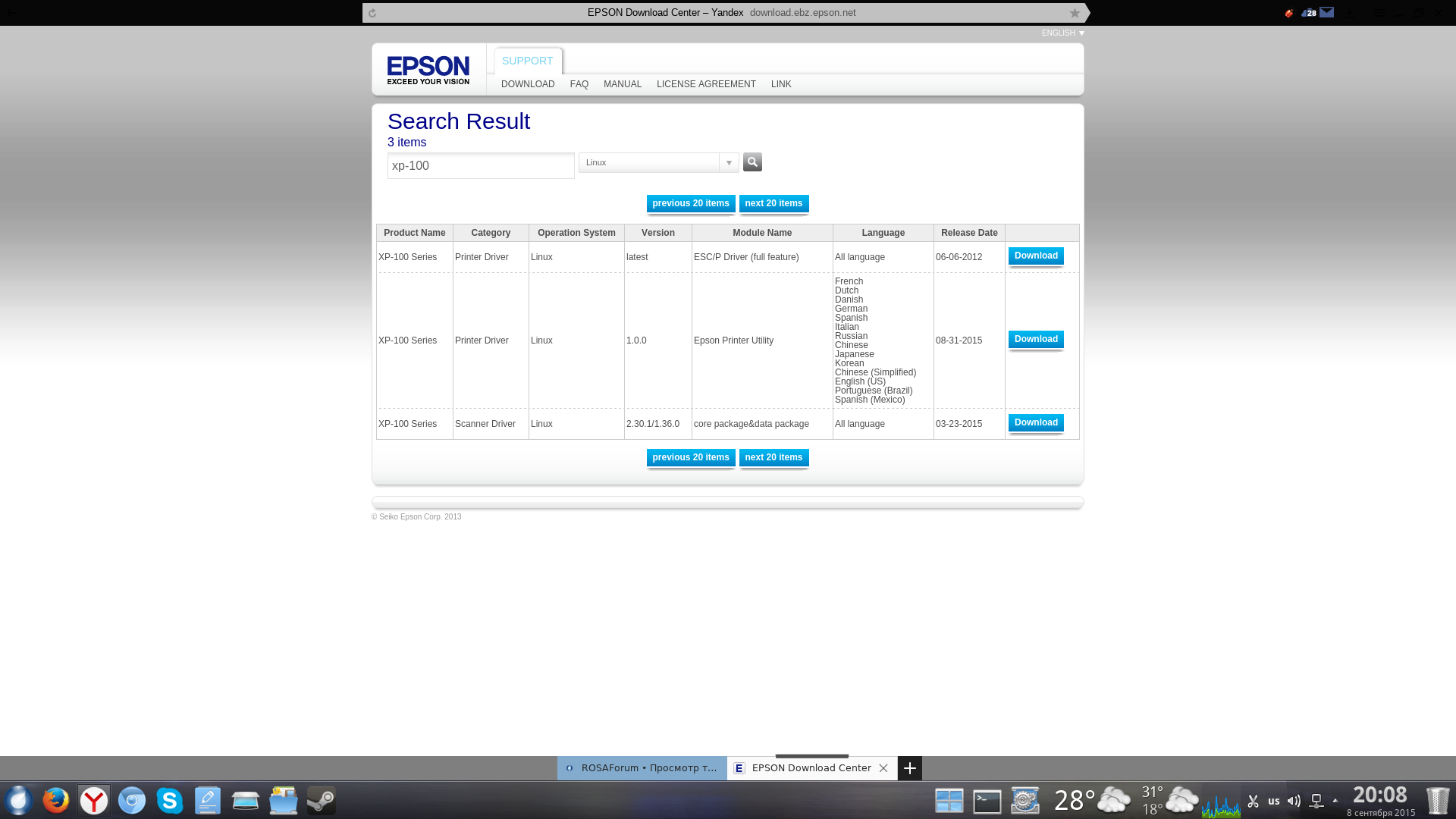Open the mail envelope extension icon
Viewport: 1456px width, 819px height.
pos(1326,12)
